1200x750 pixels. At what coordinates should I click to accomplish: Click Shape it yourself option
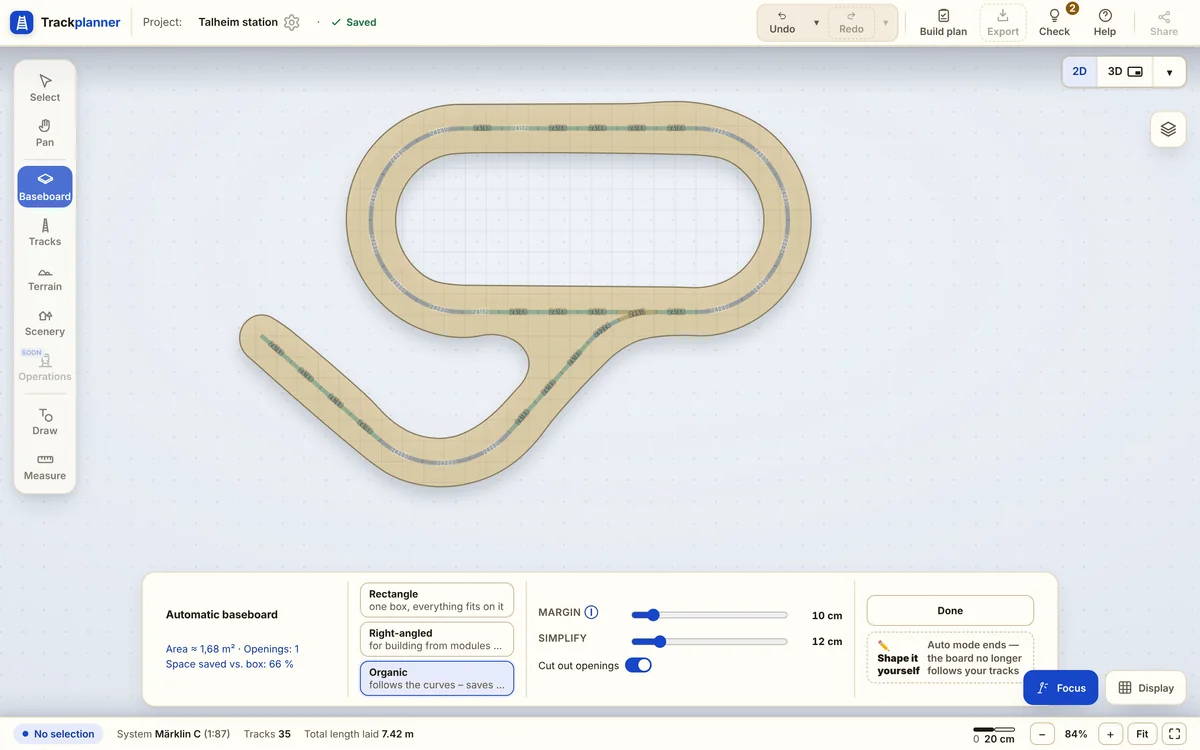[x=950, y=658]
